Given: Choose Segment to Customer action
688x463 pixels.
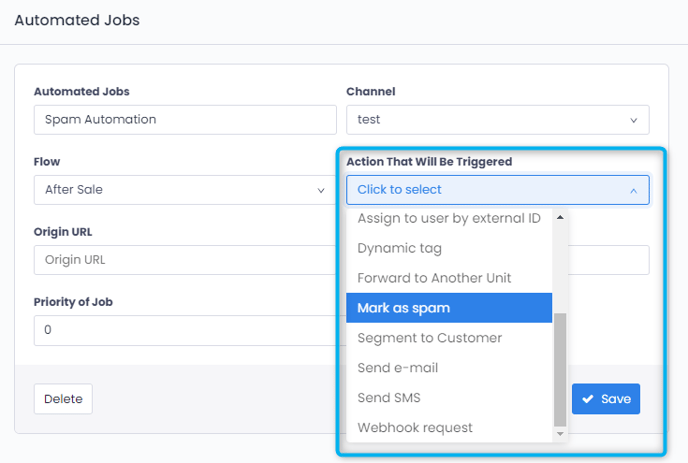Looking at the screenshot, I should 449,338.
